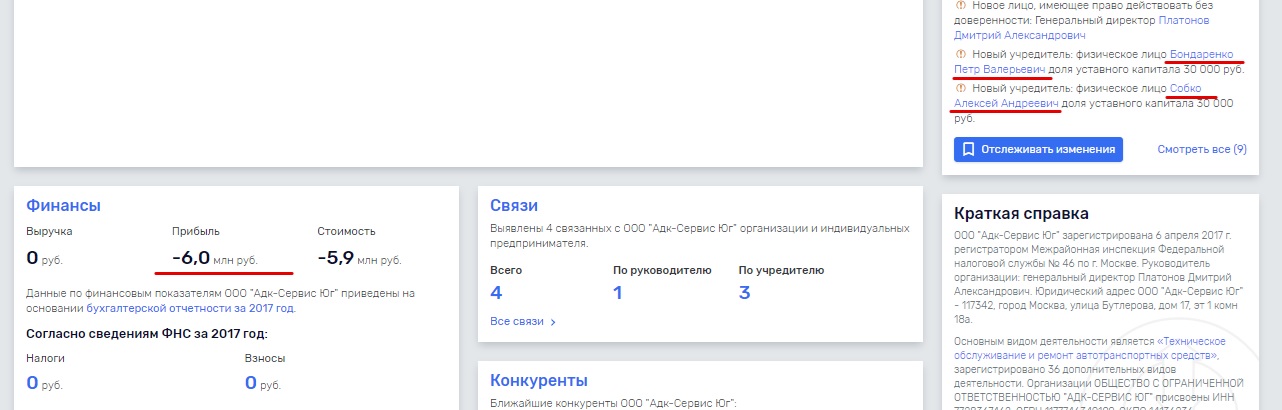Click the bookmark icon on Отслеживать изменения
1282x410 pixels.
click(x=968, y=150)
